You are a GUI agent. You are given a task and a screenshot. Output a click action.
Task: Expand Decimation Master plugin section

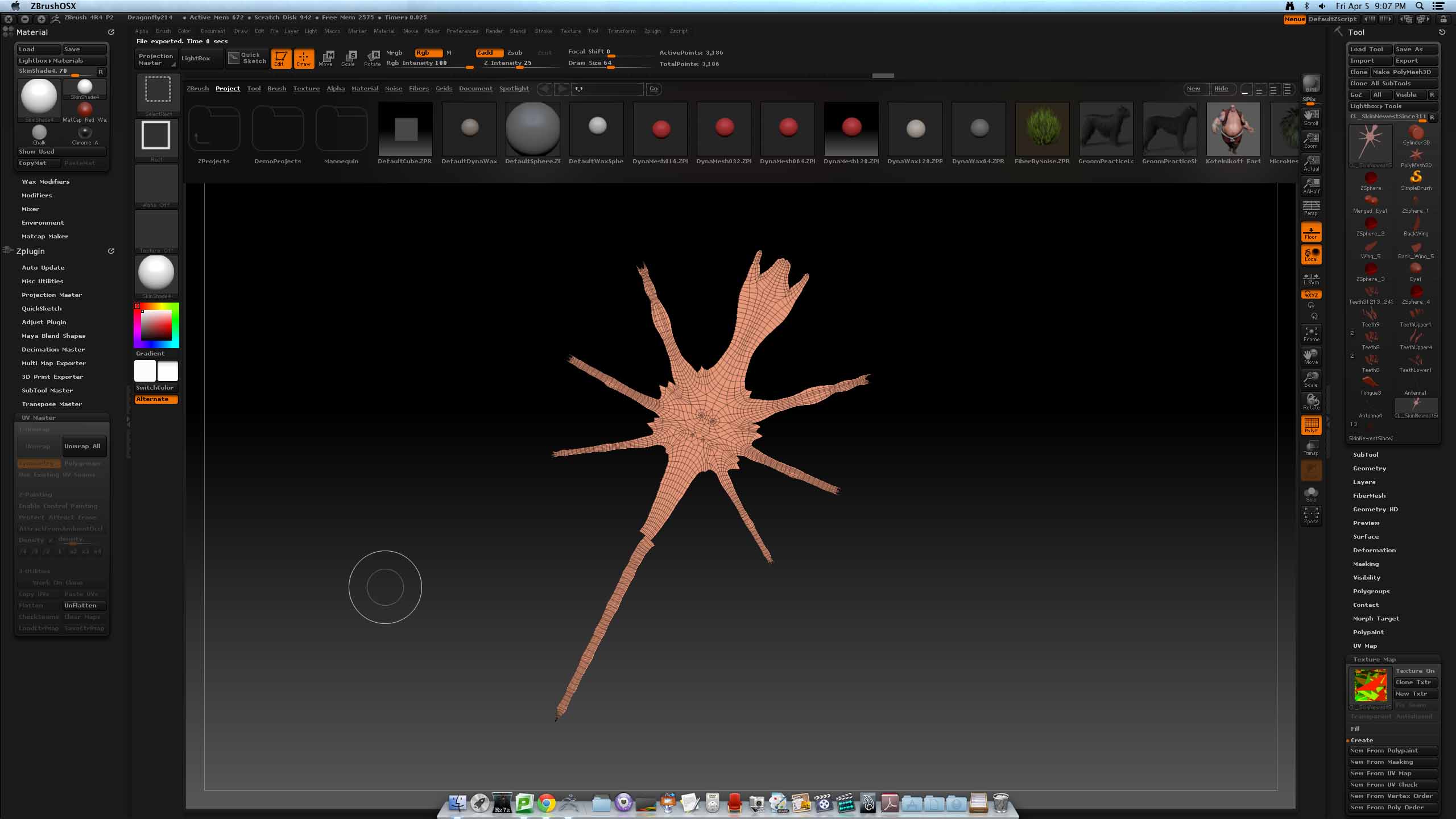click(53, 350)
